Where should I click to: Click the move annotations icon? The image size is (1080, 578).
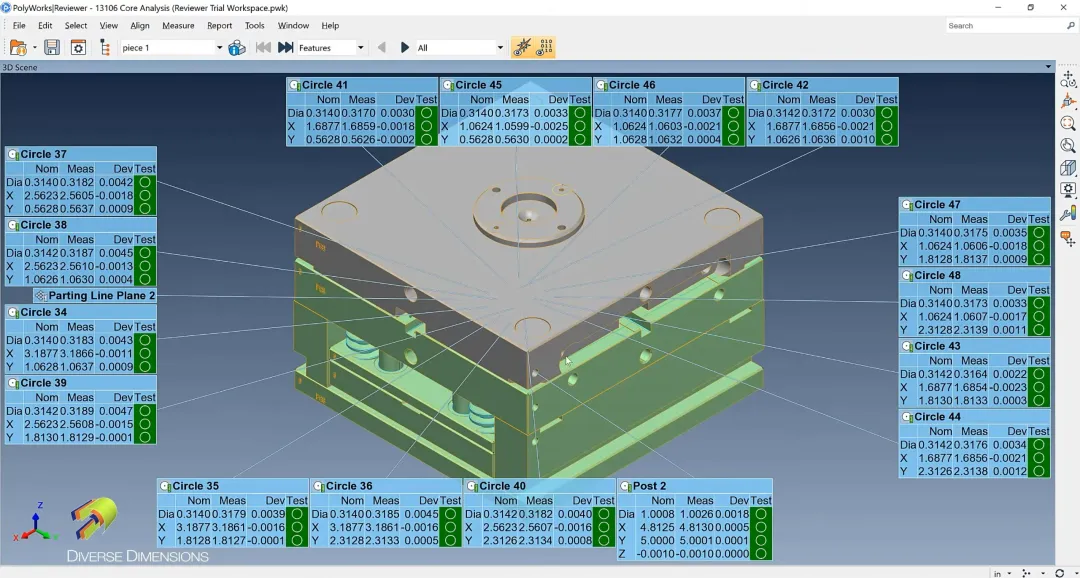pyautogui.click(x=1068, y=238)
